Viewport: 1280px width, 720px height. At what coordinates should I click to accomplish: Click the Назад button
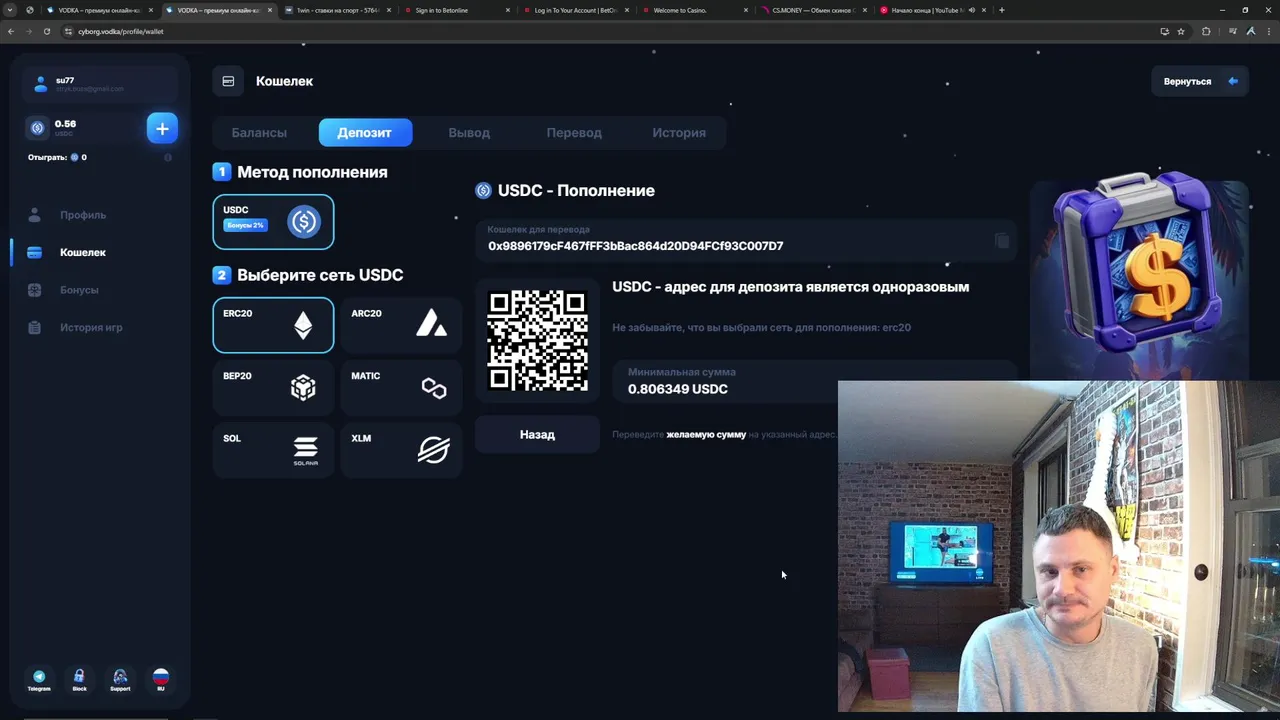click(x=537, y=435)
